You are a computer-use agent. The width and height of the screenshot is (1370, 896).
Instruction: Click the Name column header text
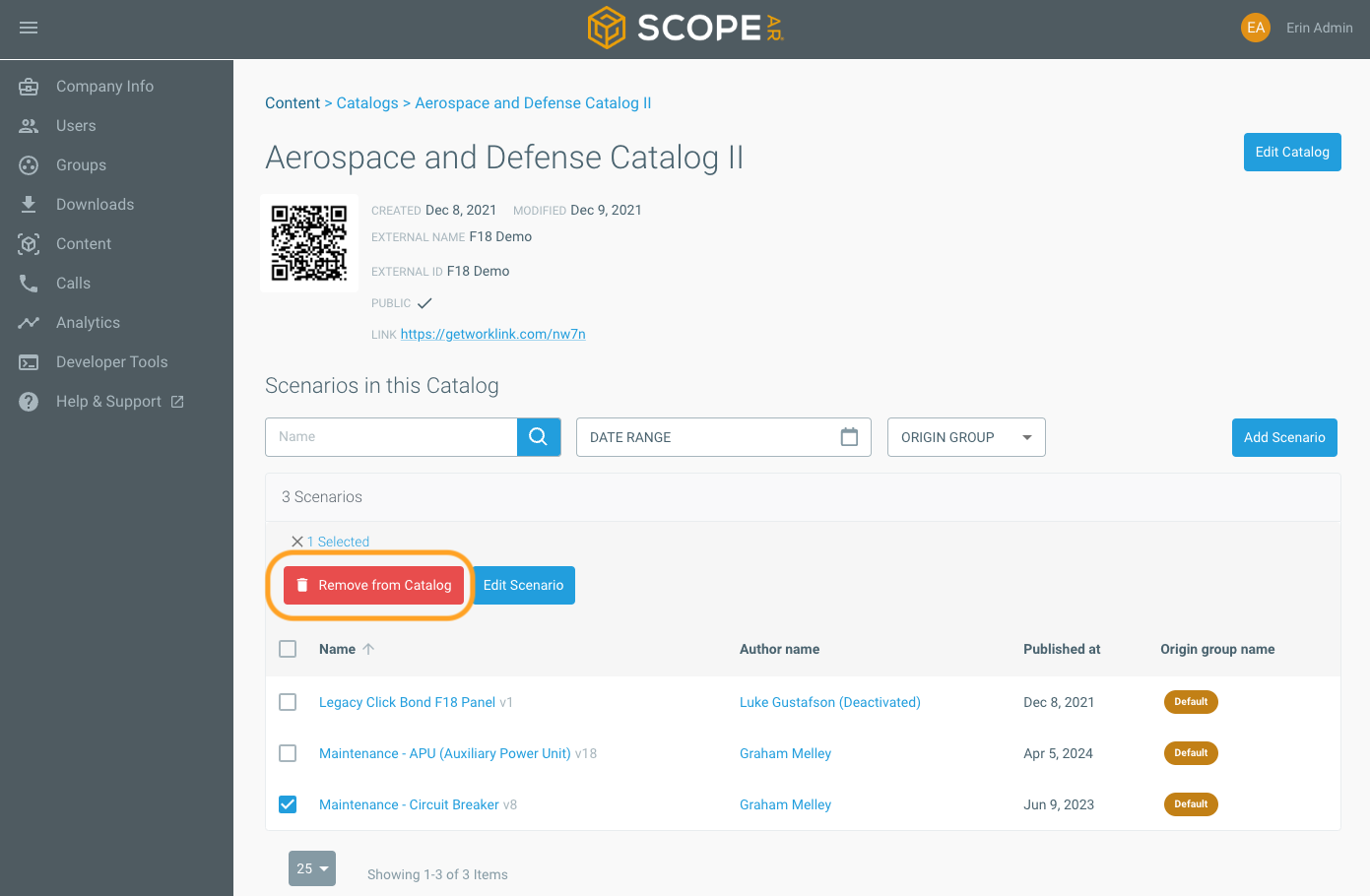(x=337, y=649)
